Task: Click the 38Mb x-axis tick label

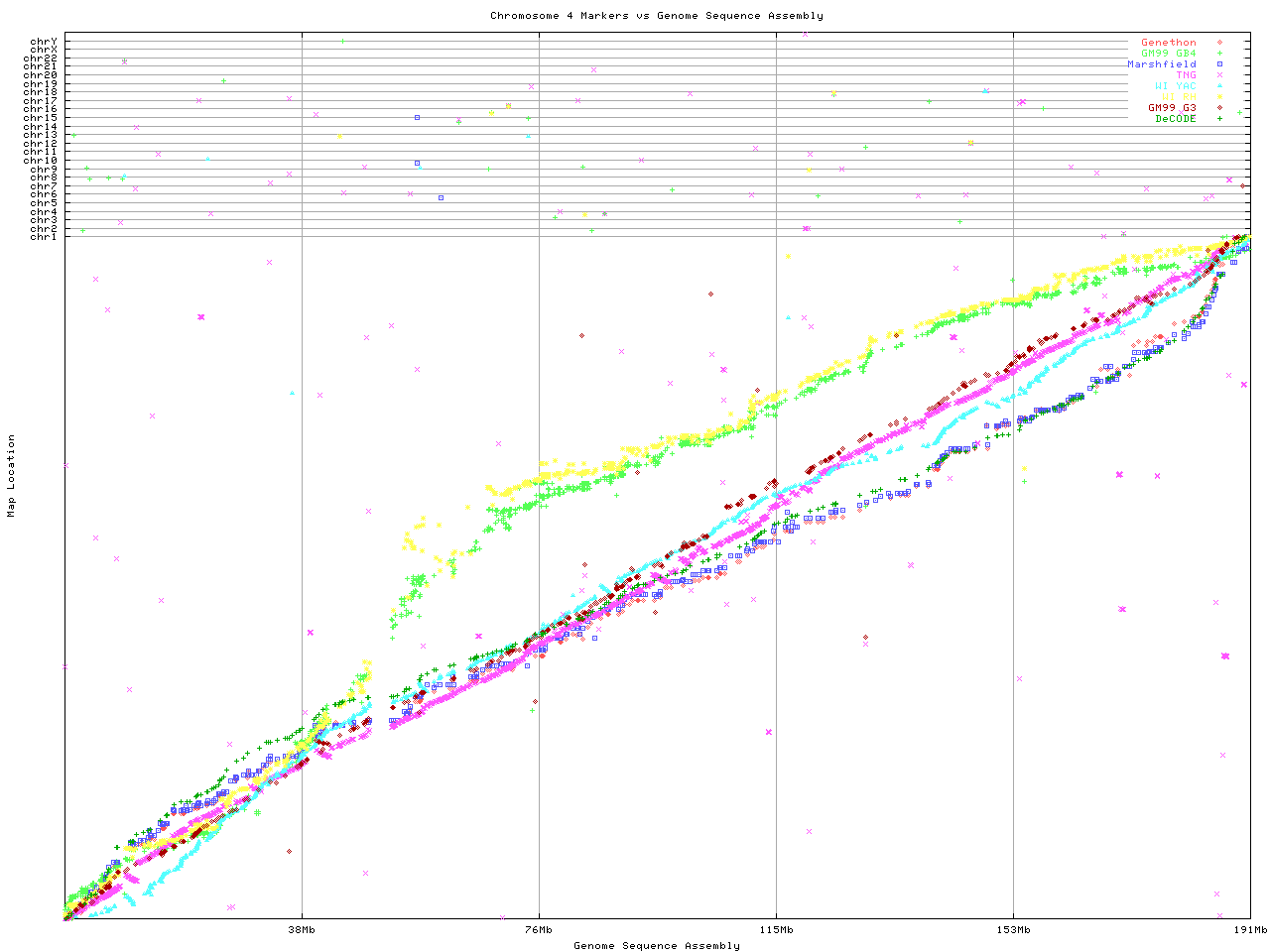Action: coord(302,930)
